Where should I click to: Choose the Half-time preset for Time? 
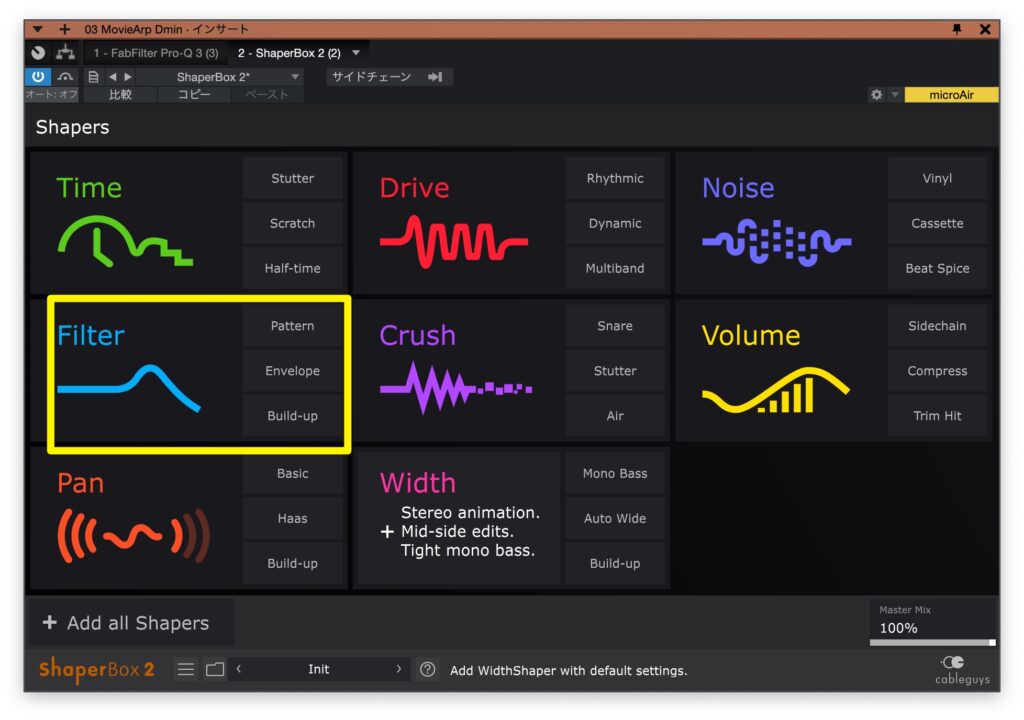click(x=292, y=268)
